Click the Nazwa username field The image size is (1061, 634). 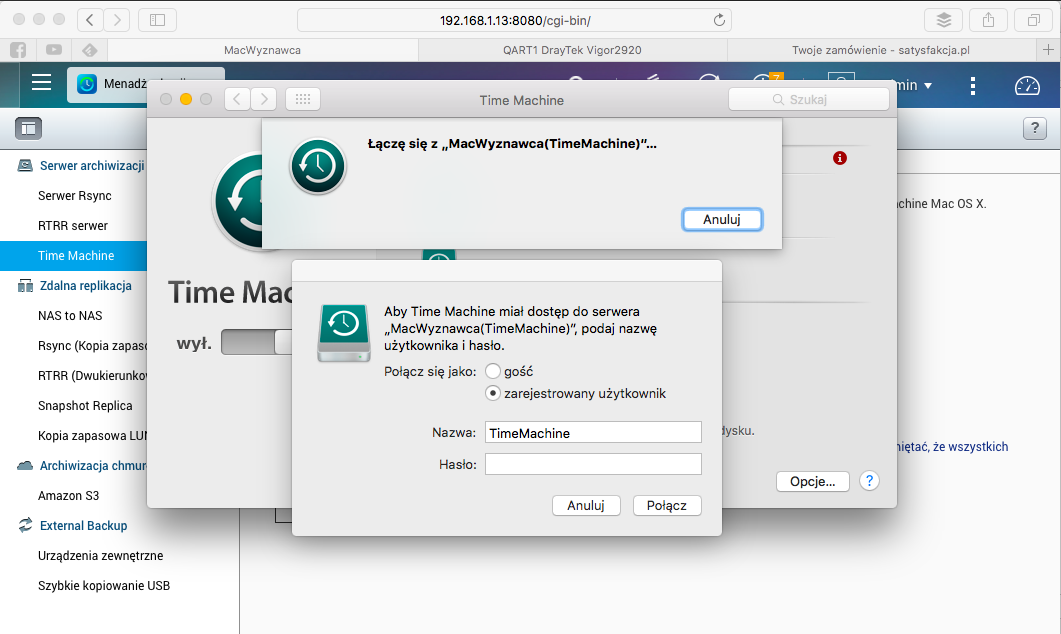[593, 432]
